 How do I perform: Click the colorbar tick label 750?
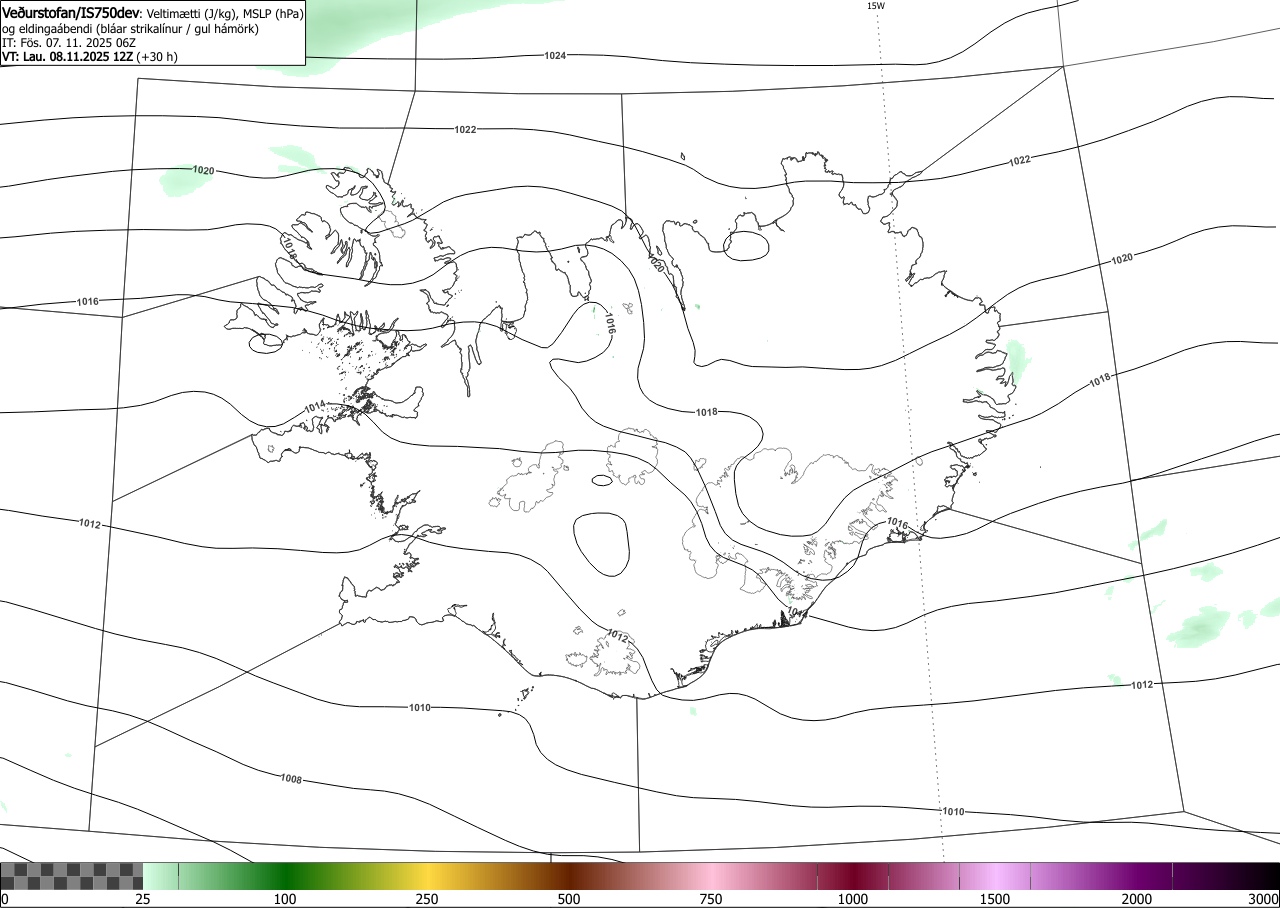pos(711,899)
